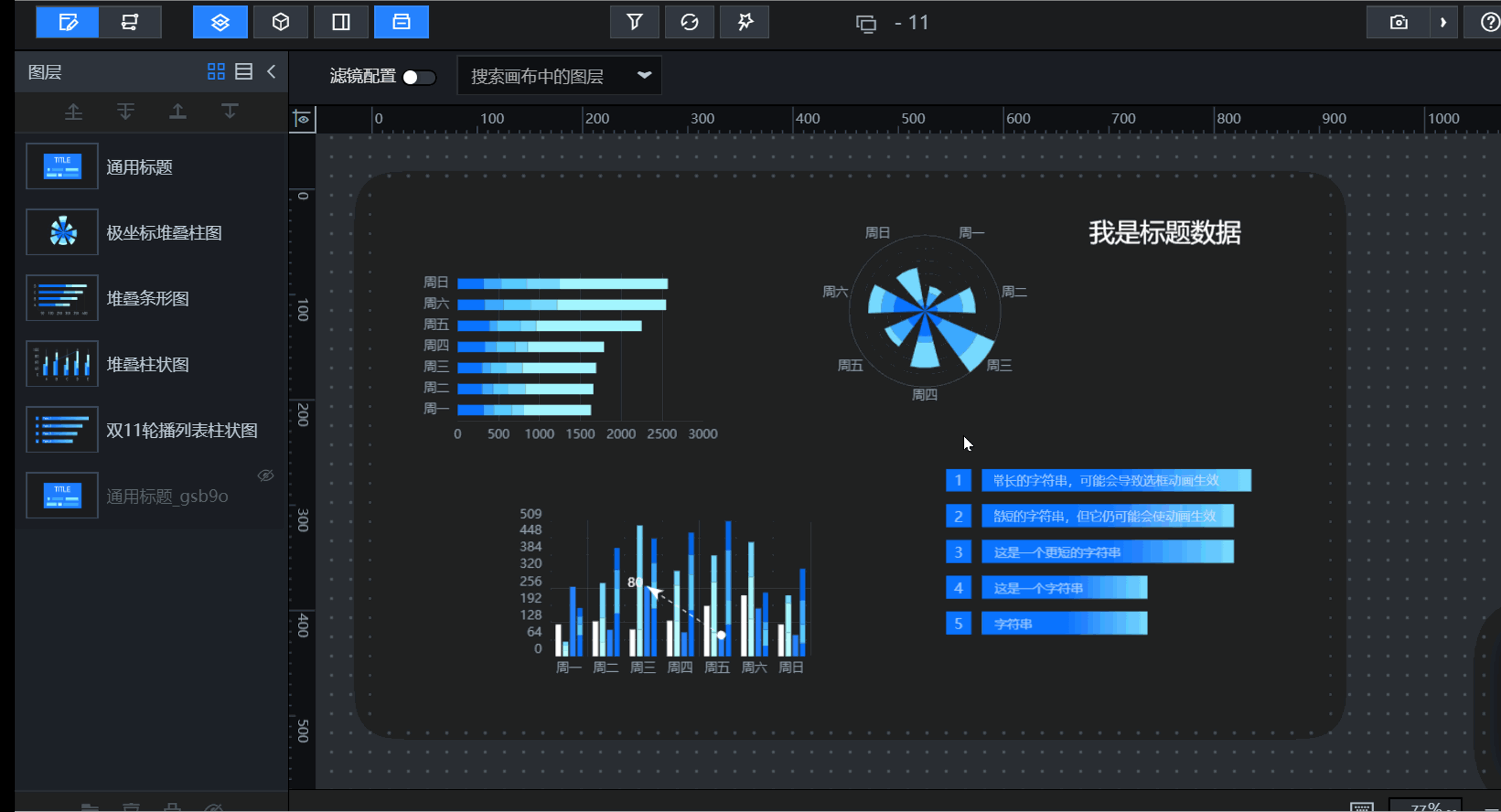
Task: Switch layer list to thumbnail grid view
Action: click(216, 72)
